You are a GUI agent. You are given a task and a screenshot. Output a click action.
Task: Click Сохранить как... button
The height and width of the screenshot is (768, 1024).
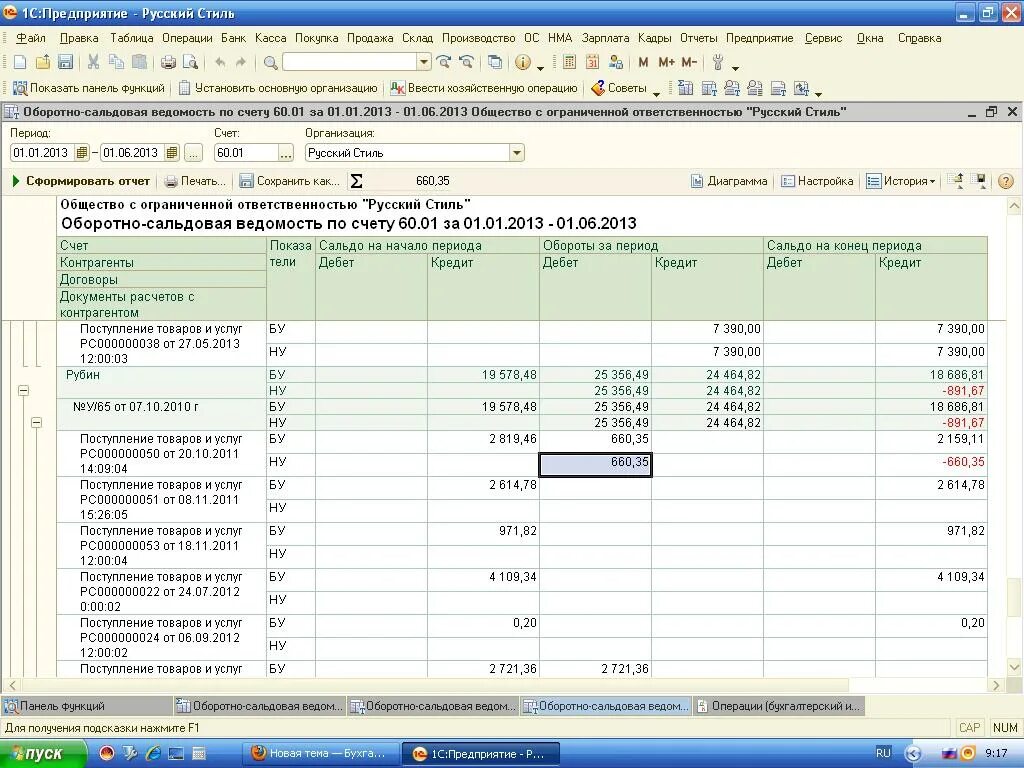[x=289, y=181]
